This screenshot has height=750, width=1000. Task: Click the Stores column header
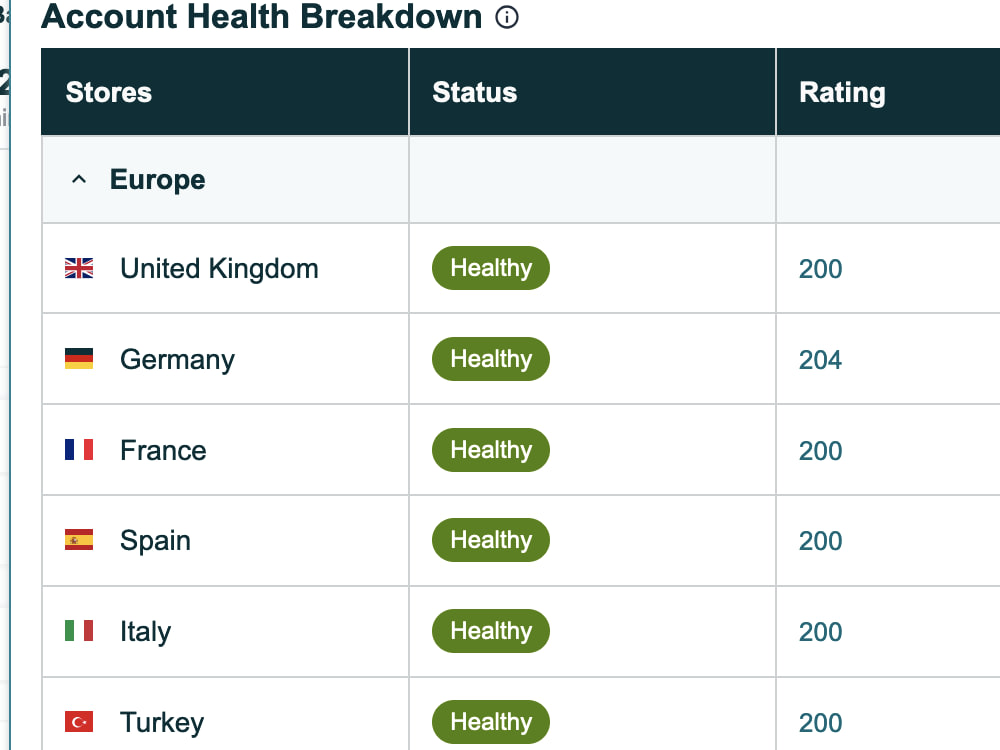point(224,92)
